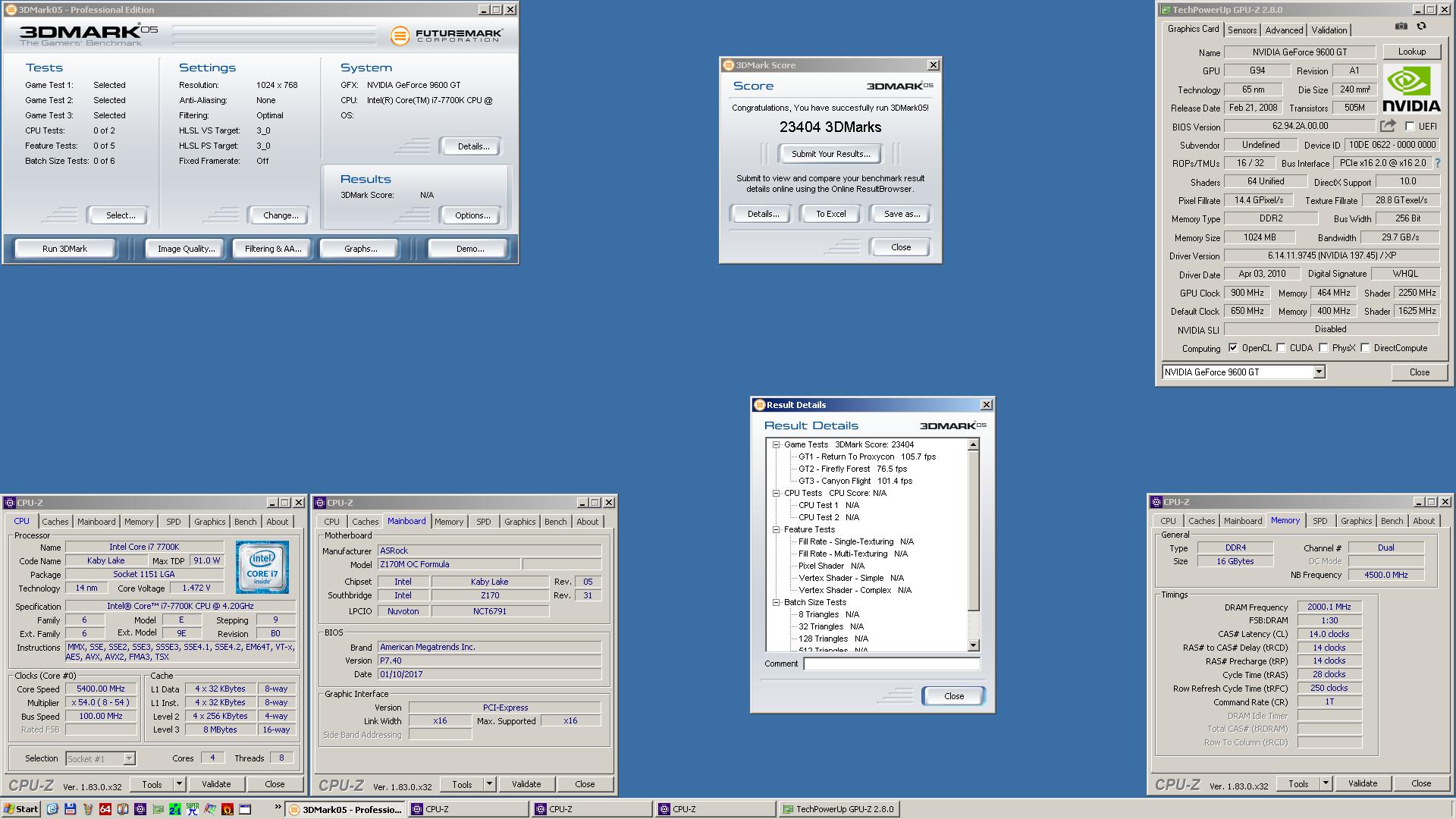
Task: Open the Validation tab in GPU-Z
Action: [x=1329, y=30]
